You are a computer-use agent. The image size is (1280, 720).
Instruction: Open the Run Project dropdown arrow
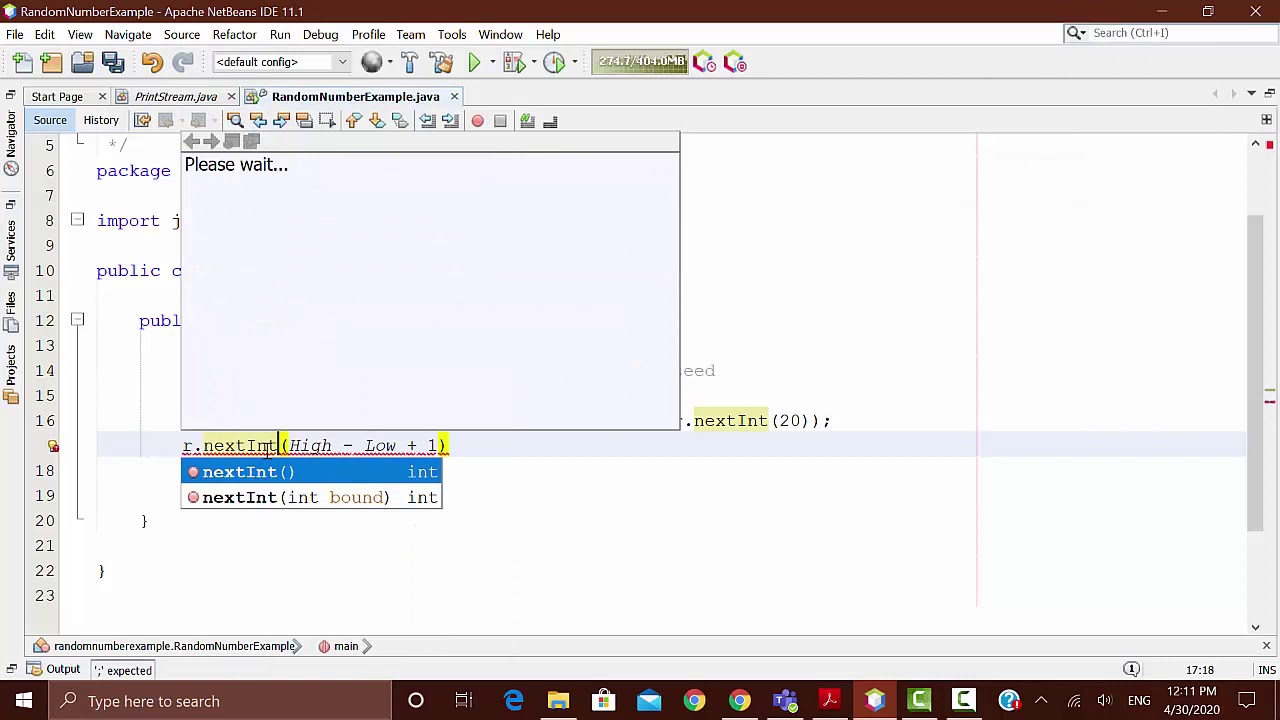492,62
